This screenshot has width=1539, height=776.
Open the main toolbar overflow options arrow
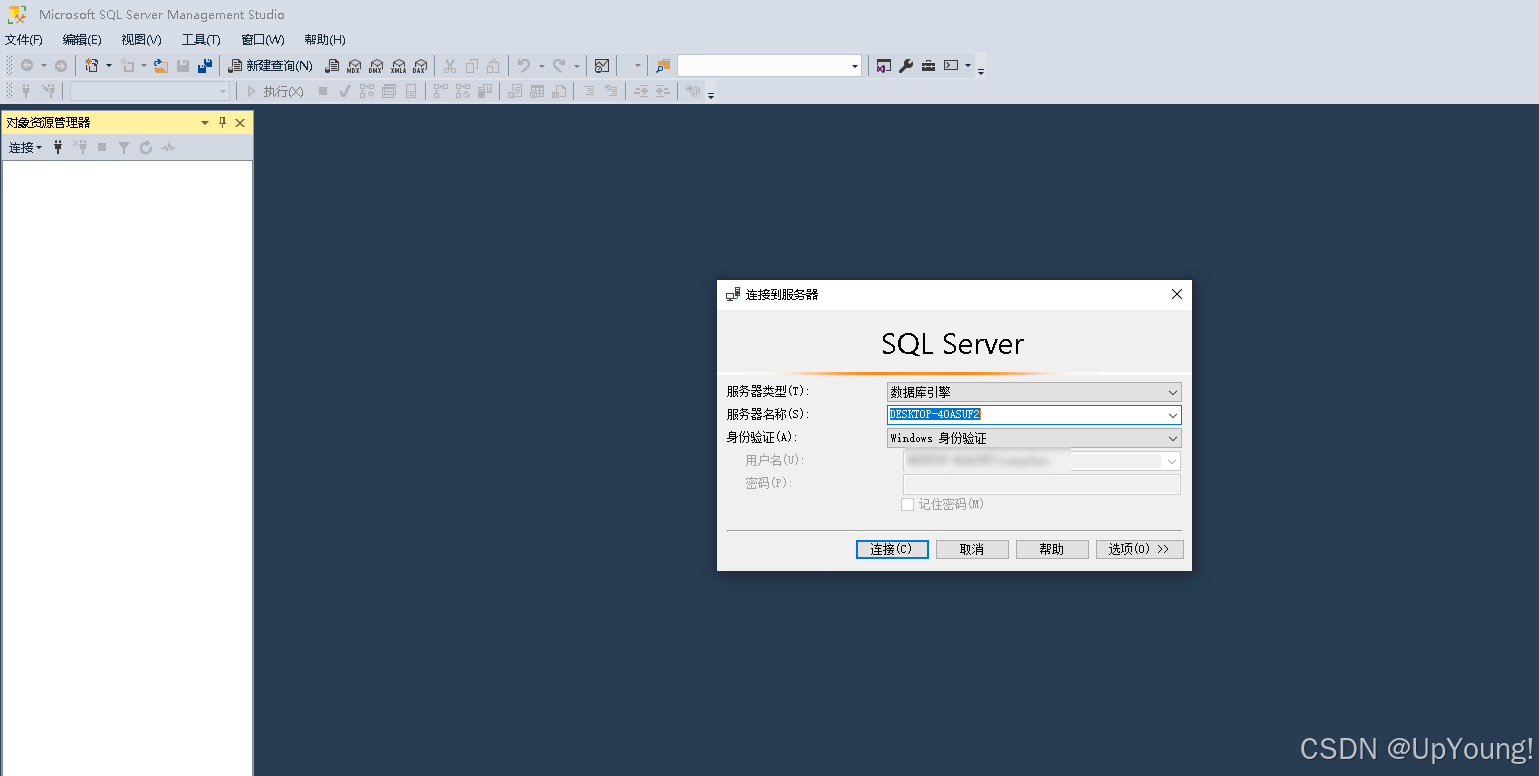pyautogui.click(x=981, y=70)
